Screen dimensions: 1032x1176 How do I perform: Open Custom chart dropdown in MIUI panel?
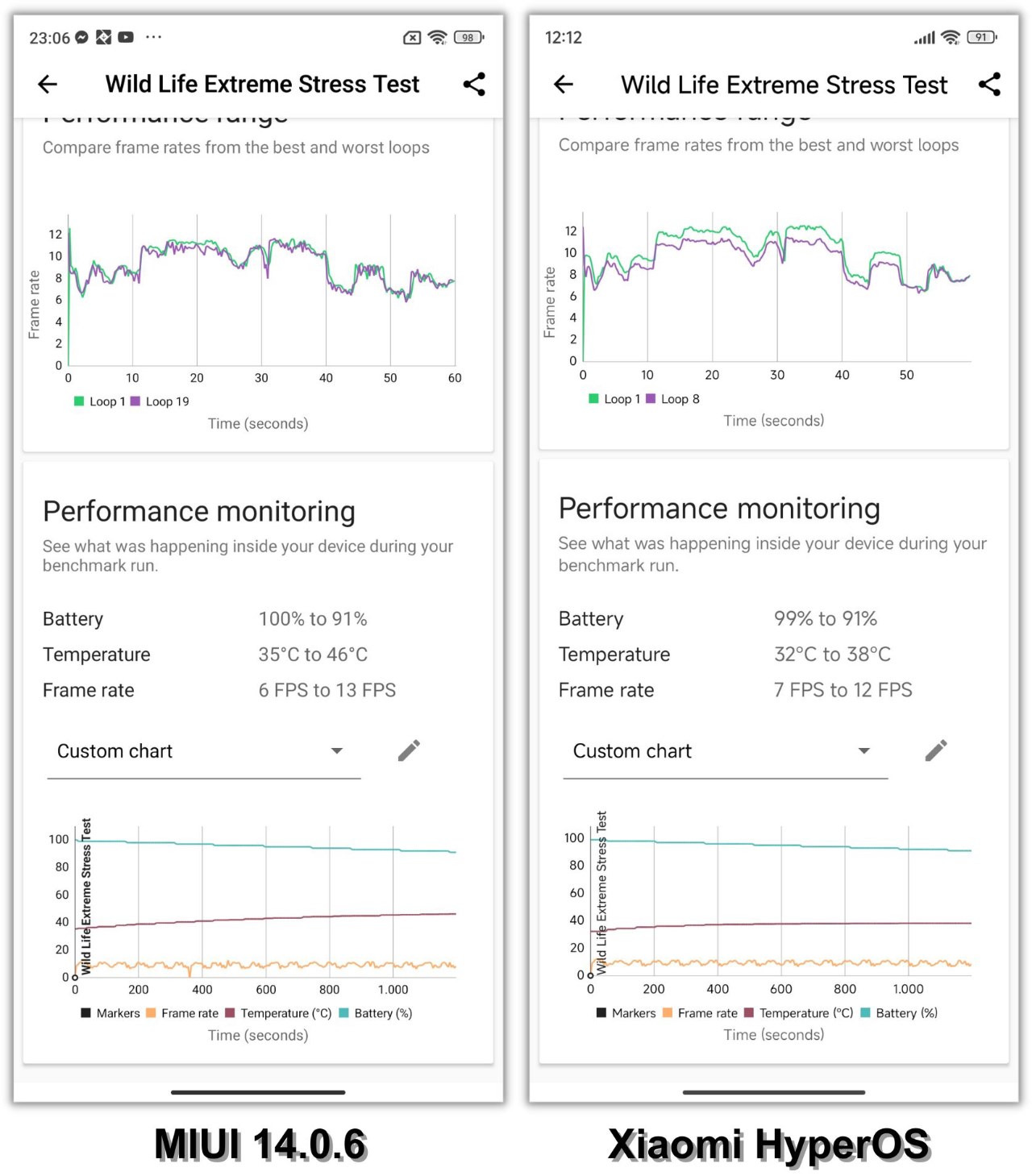click(203, 751)
